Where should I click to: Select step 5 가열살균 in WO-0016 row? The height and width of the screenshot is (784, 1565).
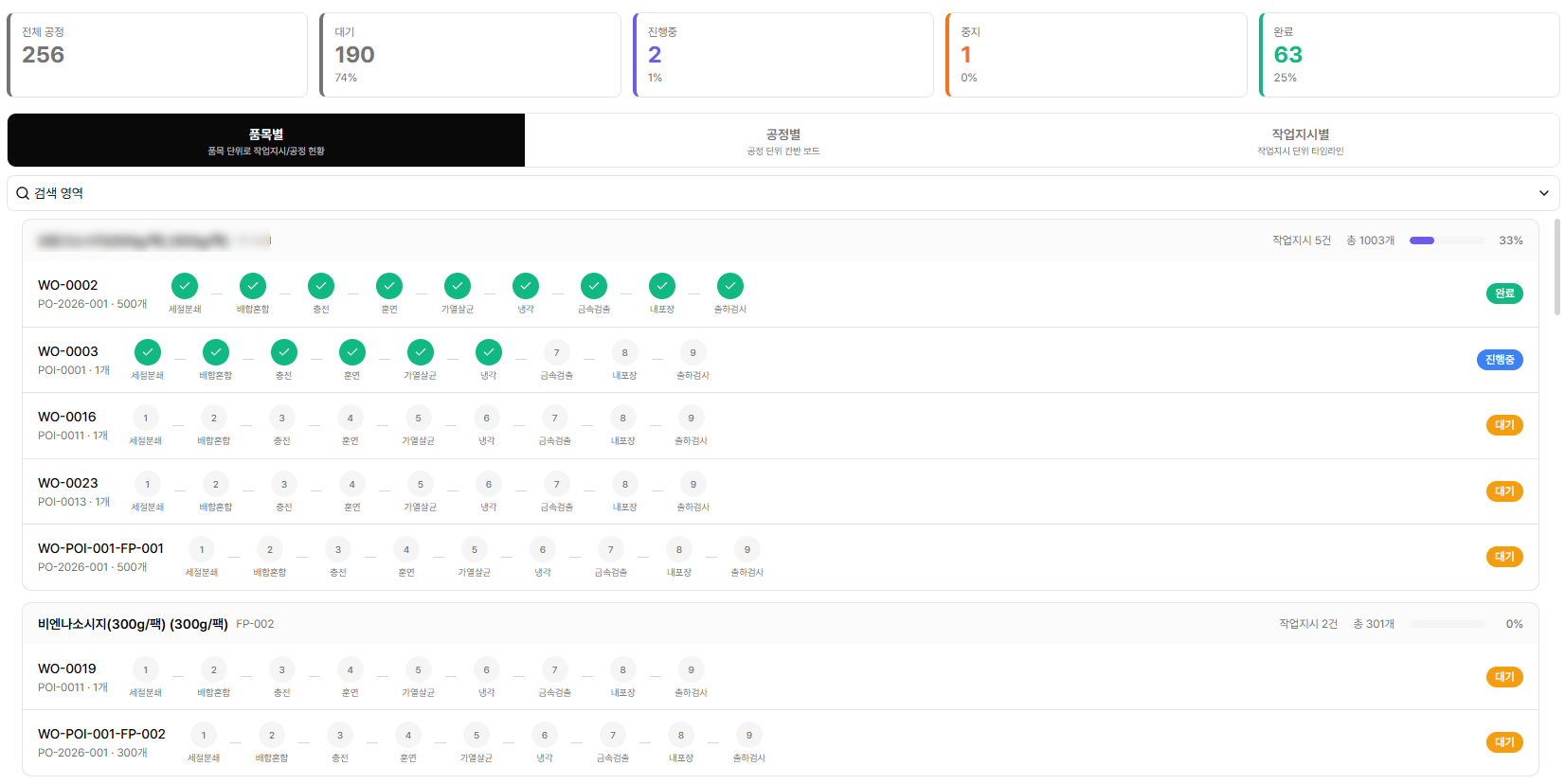tap(419, 418)
